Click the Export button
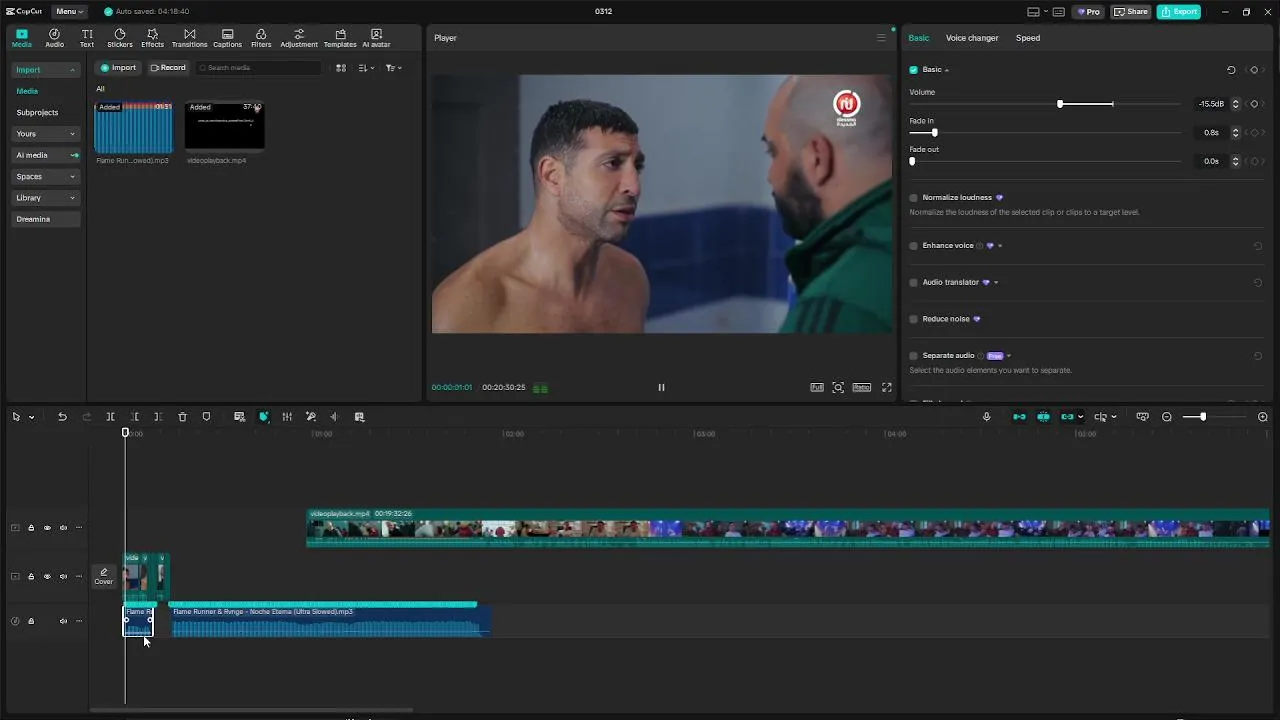Screen dimensions: 1280x720 pyautogui.click(x=1179, y=12)
